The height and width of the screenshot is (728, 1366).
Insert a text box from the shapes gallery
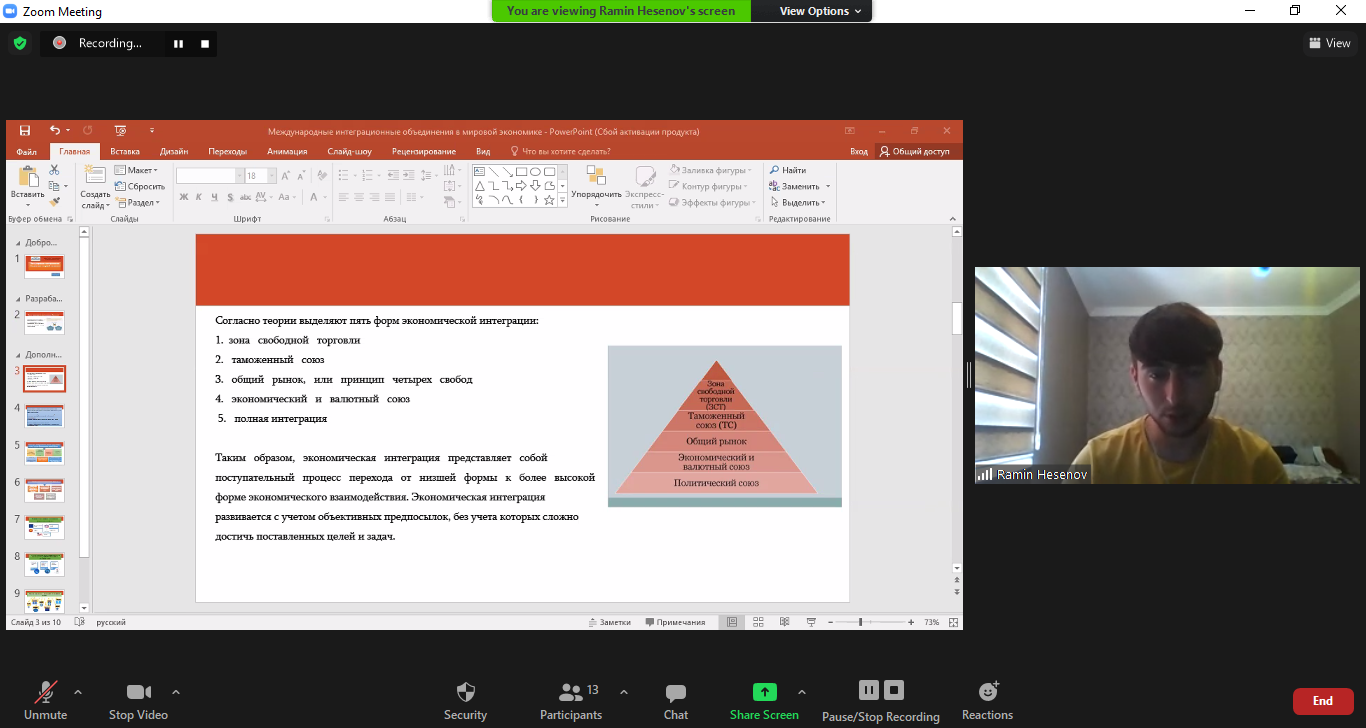point(480,171)
